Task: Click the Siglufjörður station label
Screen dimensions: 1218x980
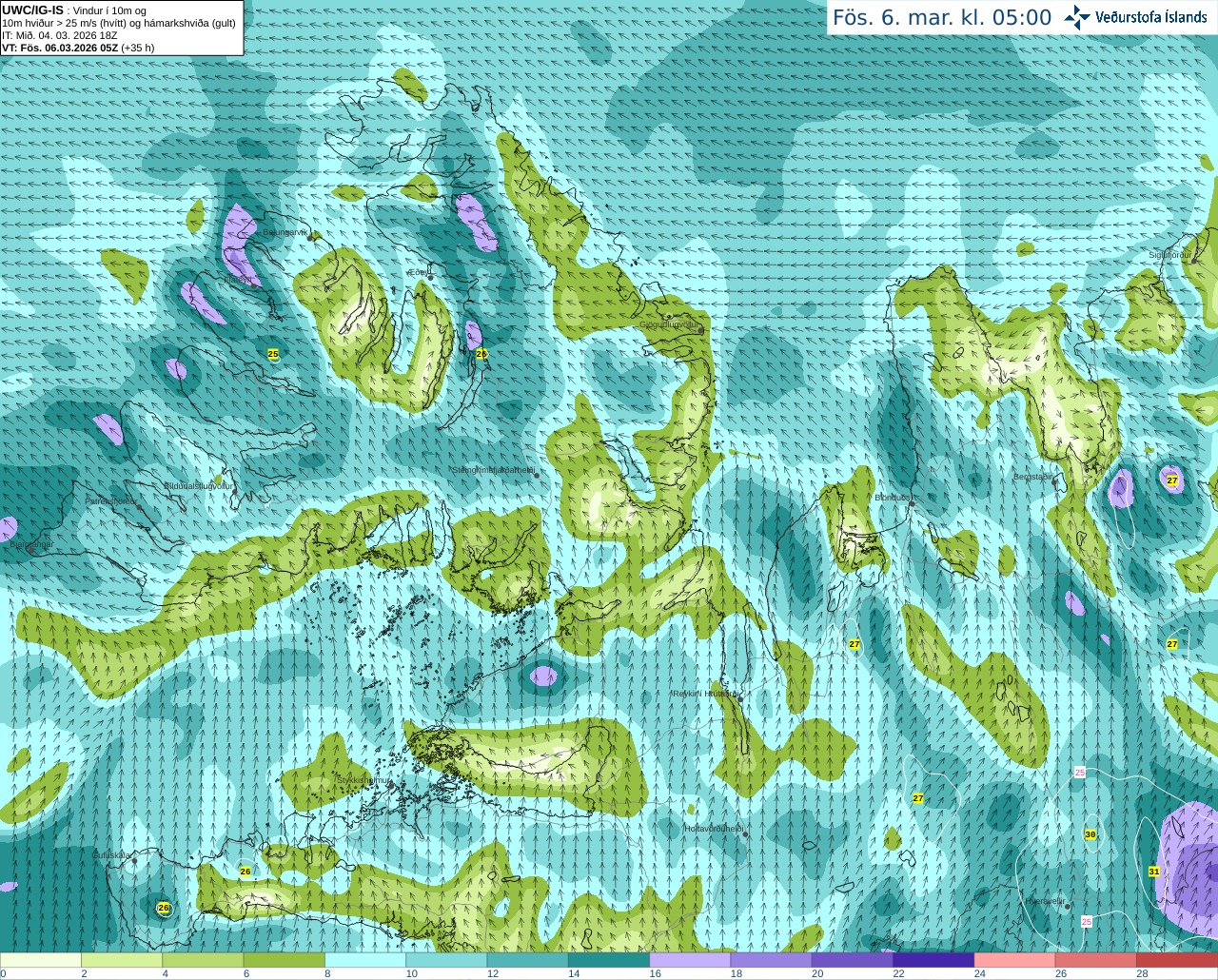Action: [x=1170, y=255]
